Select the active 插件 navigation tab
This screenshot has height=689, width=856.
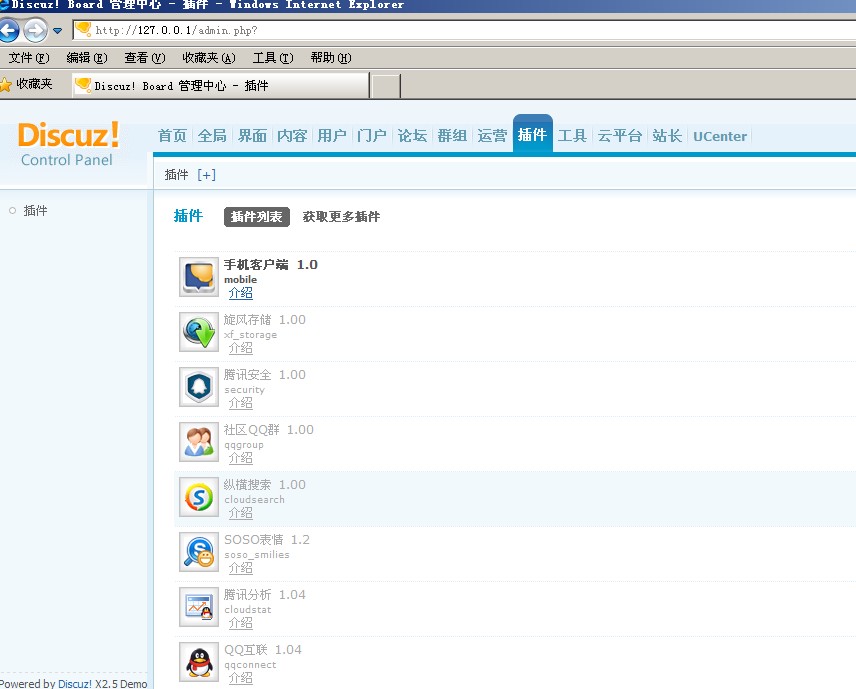532,134
